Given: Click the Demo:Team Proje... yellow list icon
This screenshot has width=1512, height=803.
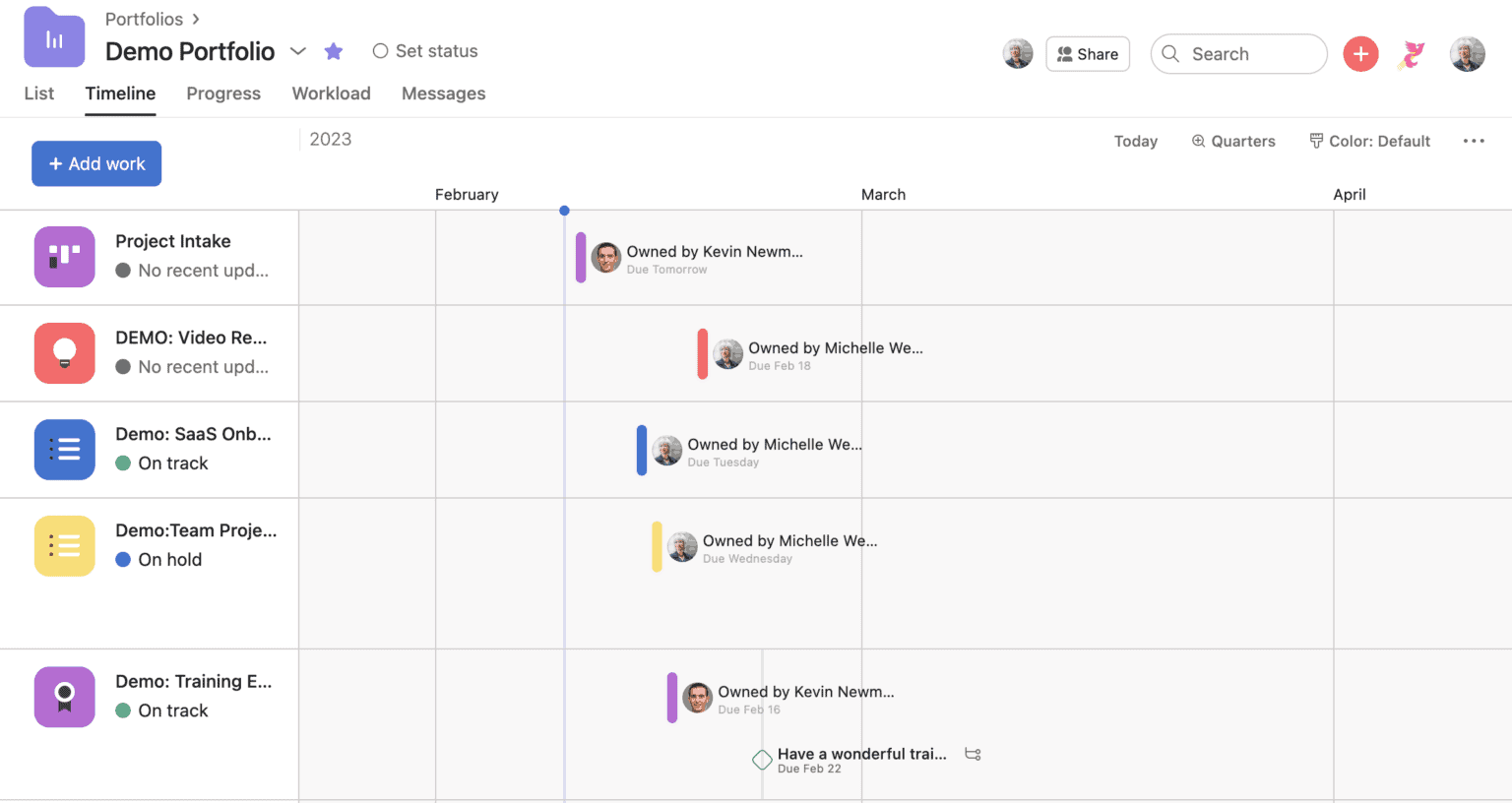Looking at the screenshot, I should pos(65,546).
